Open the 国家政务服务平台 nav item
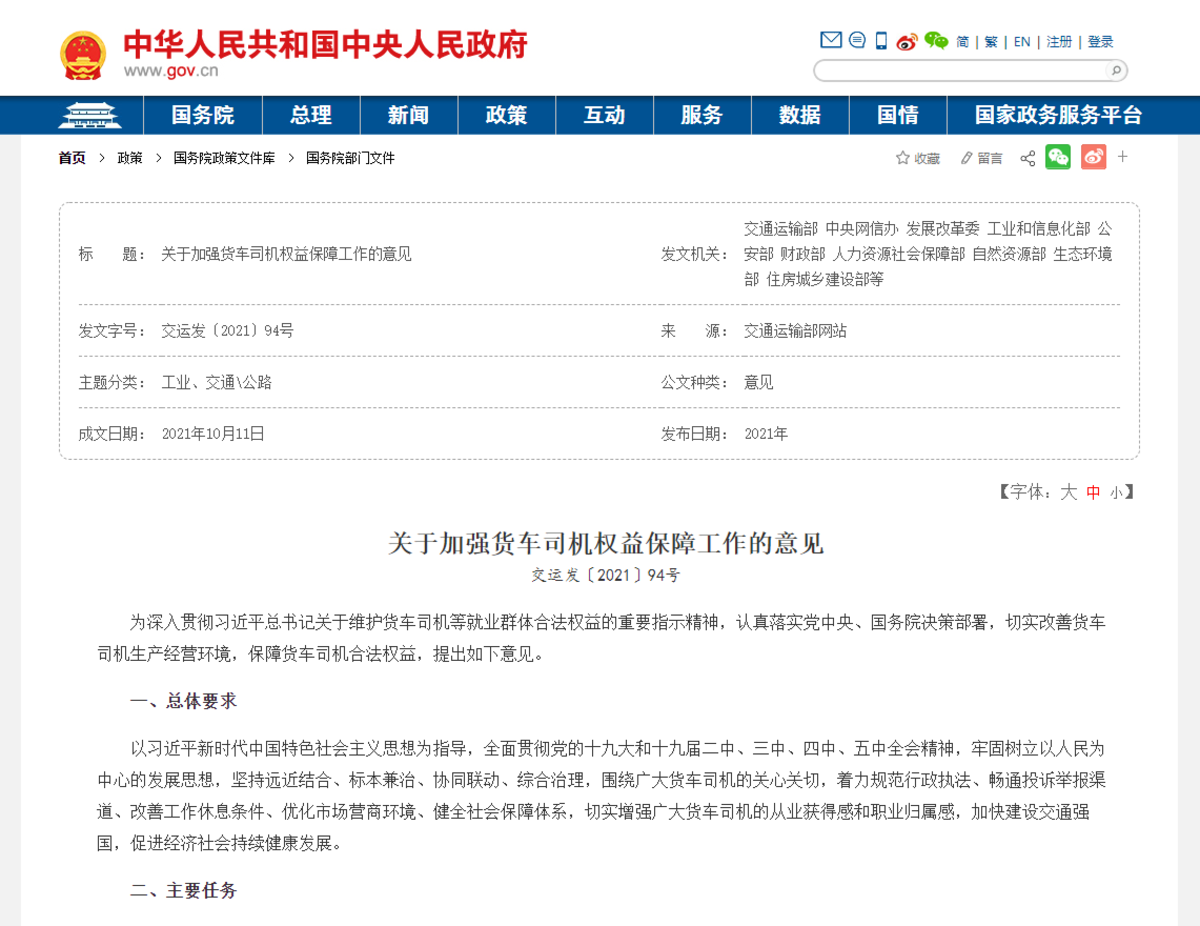The image size is (1200, 926). point(1058,115)
